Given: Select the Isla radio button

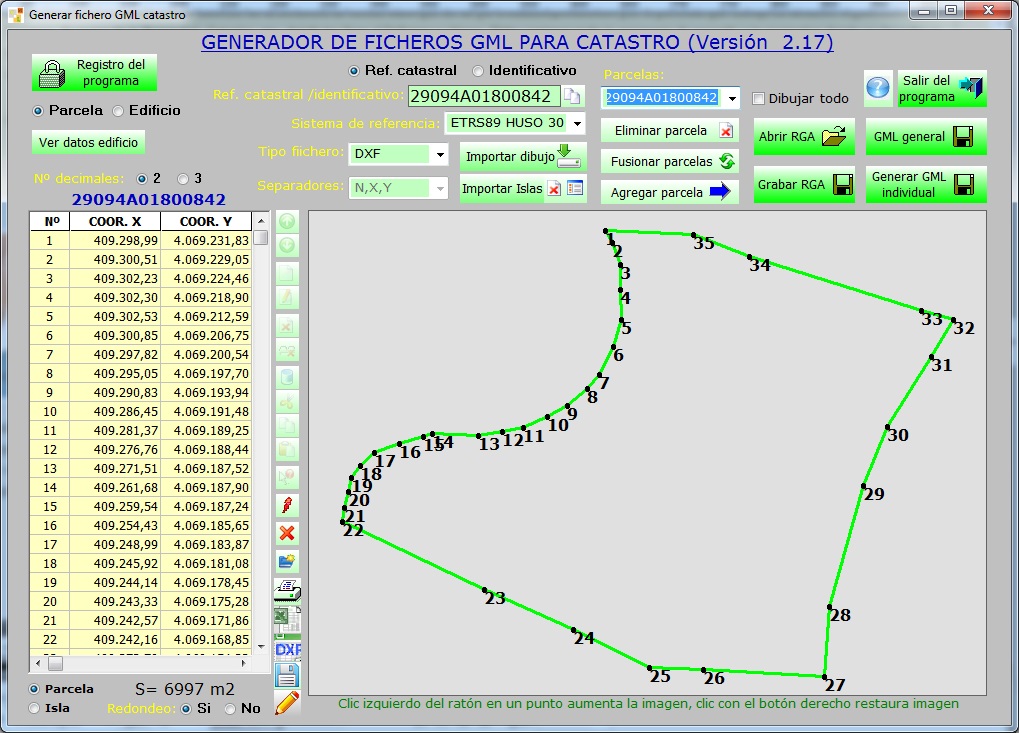Looking at the screenshot, I should [36, 708].
